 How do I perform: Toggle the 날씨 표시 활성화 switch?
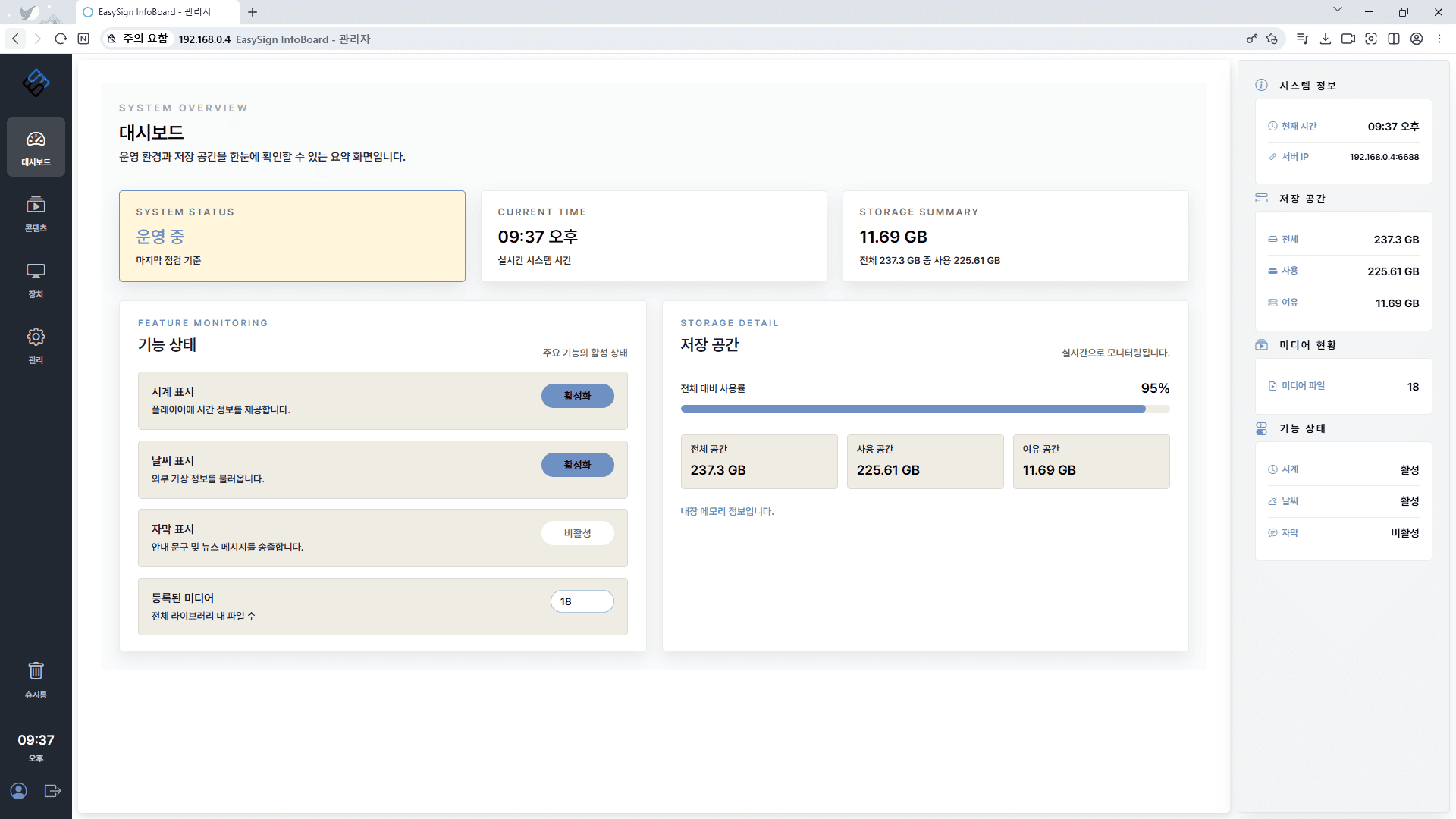(x=577, y=465)
